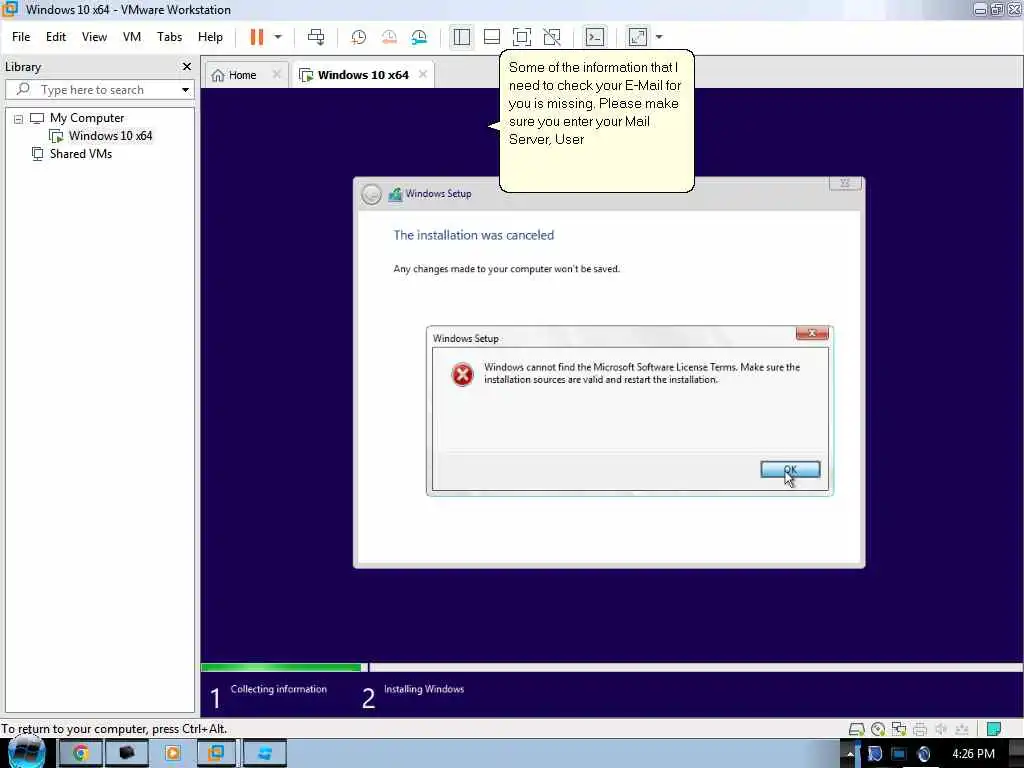
Task: Close the Windows 10 x64 tab
Action: pos(423,74)
